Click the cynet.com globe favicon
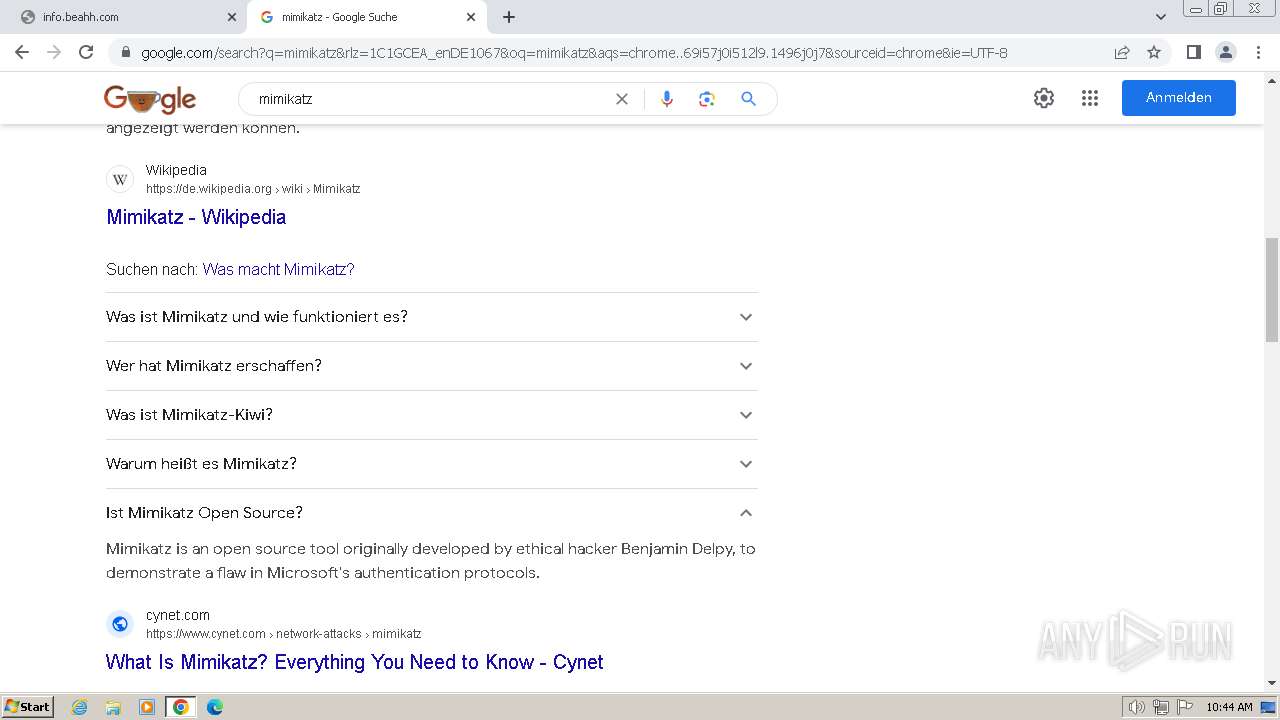The image size is (1280, 720). [120, 624]
